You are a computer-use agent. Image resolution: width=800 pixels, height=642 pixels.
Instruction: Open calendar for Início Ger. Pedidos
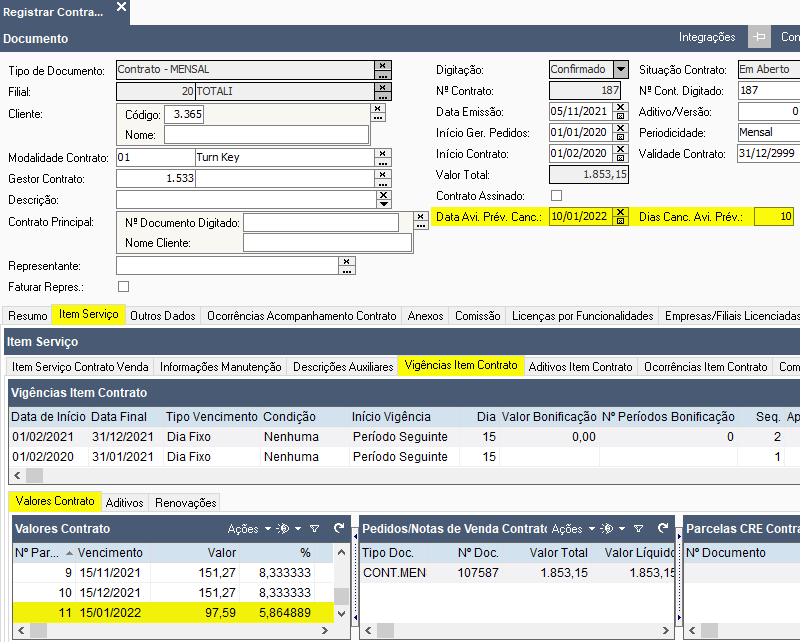(620, 137)
